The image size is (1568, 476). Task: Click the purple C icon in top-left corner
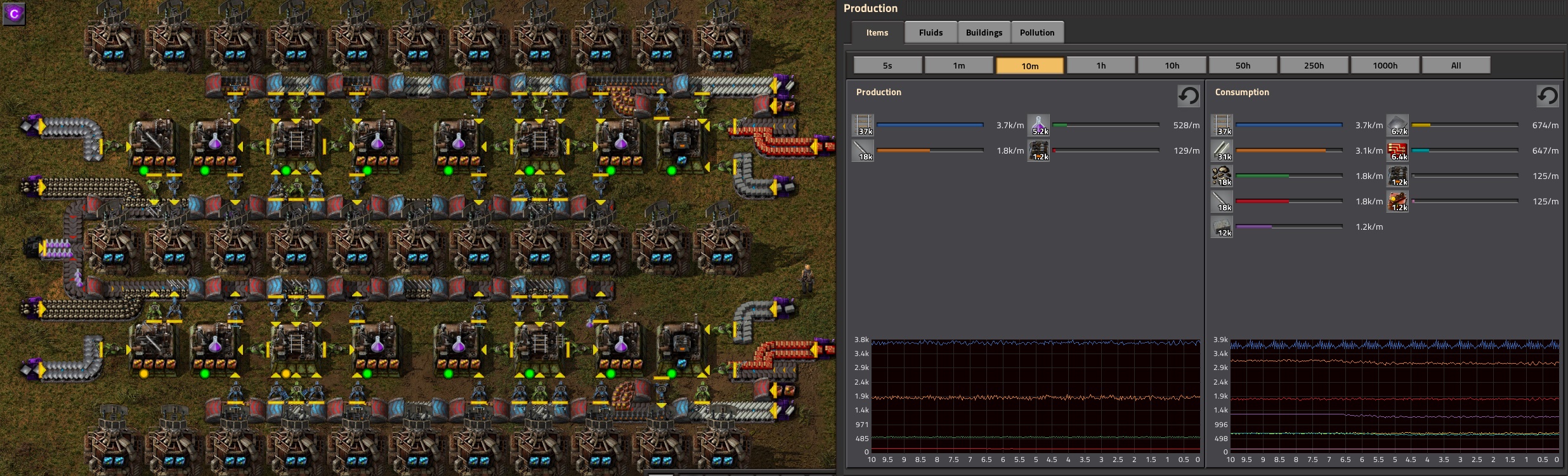14,13
